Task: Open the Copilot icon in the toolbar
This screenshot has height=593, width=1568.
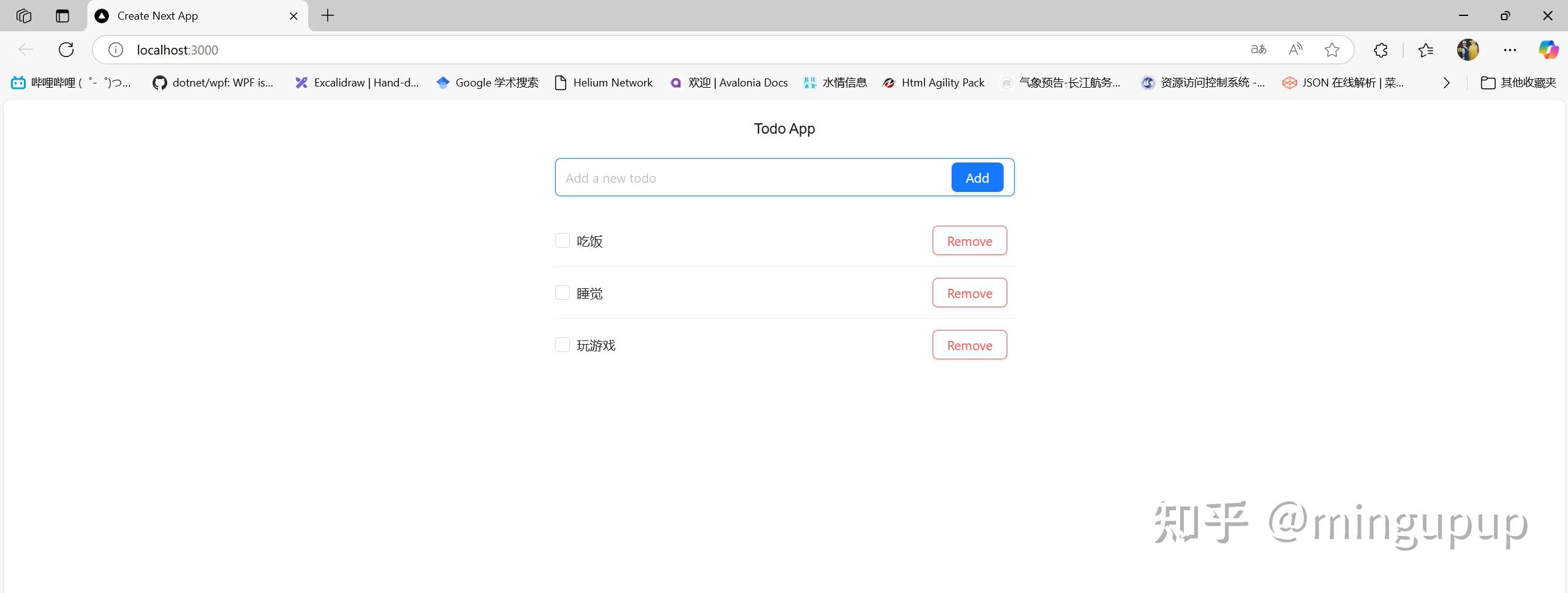Action: 1548,50
